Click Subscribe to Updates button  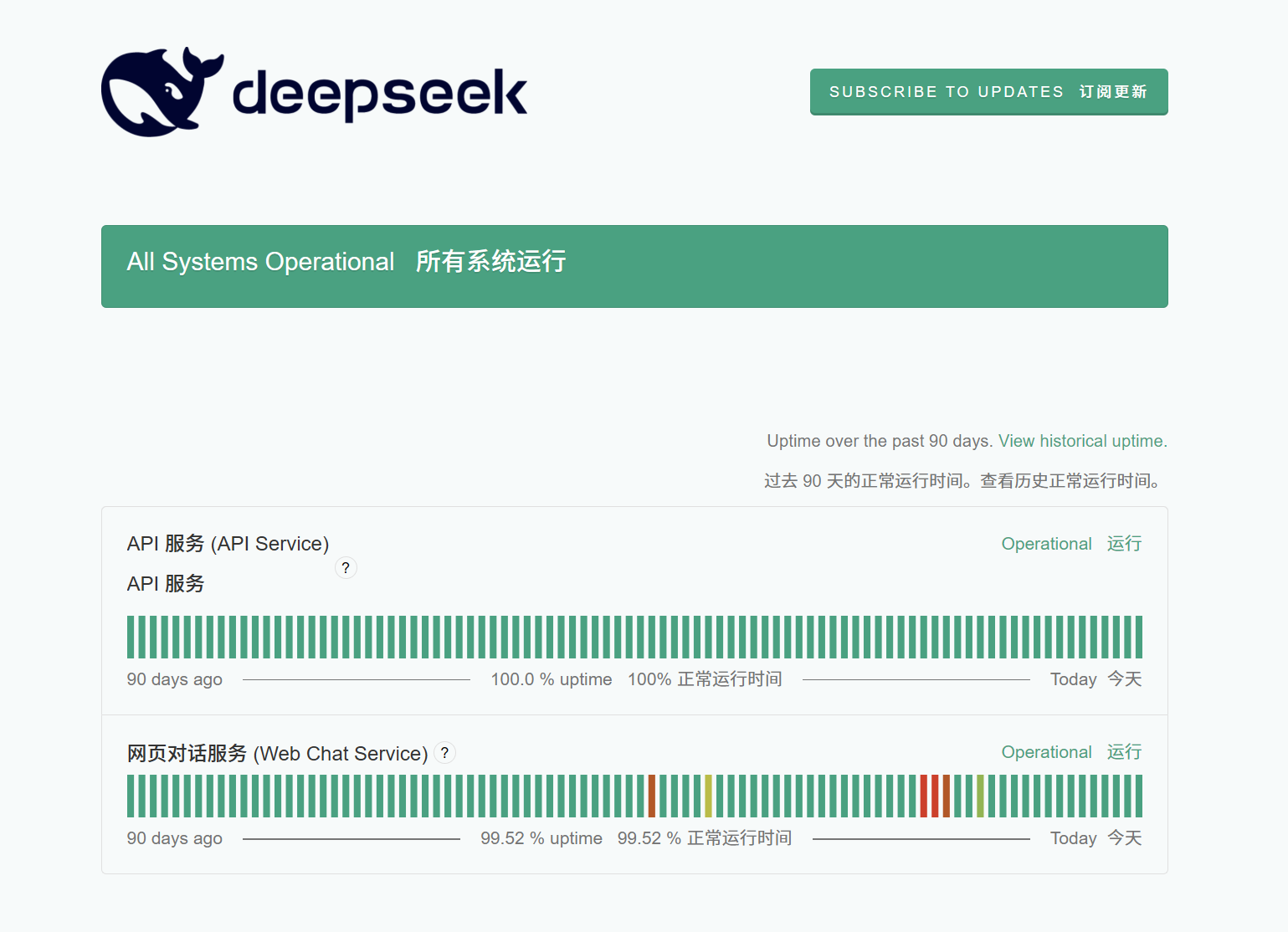coord(988,92)
